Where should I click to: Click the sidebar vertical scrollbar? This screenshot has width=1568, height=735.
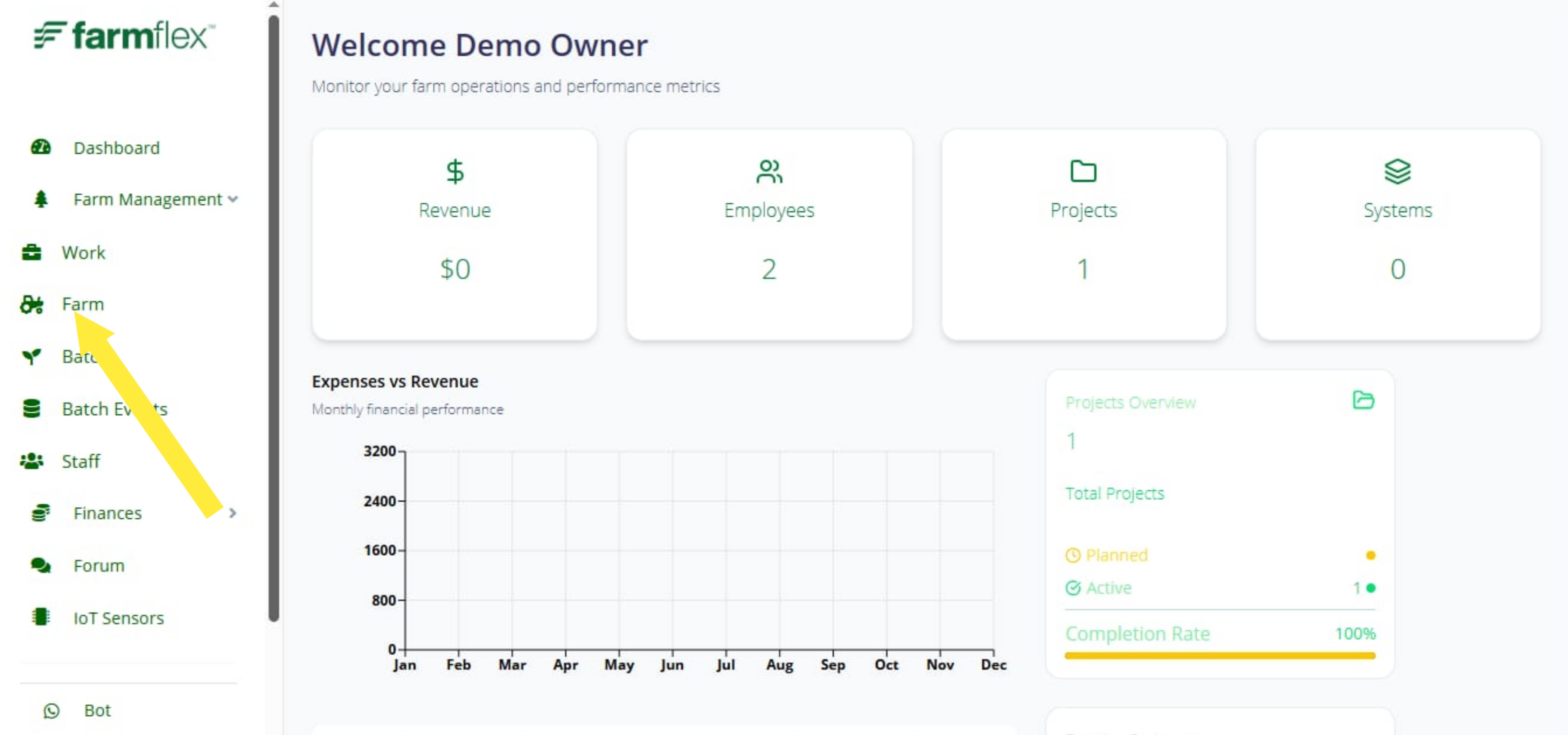coord(274,317)
